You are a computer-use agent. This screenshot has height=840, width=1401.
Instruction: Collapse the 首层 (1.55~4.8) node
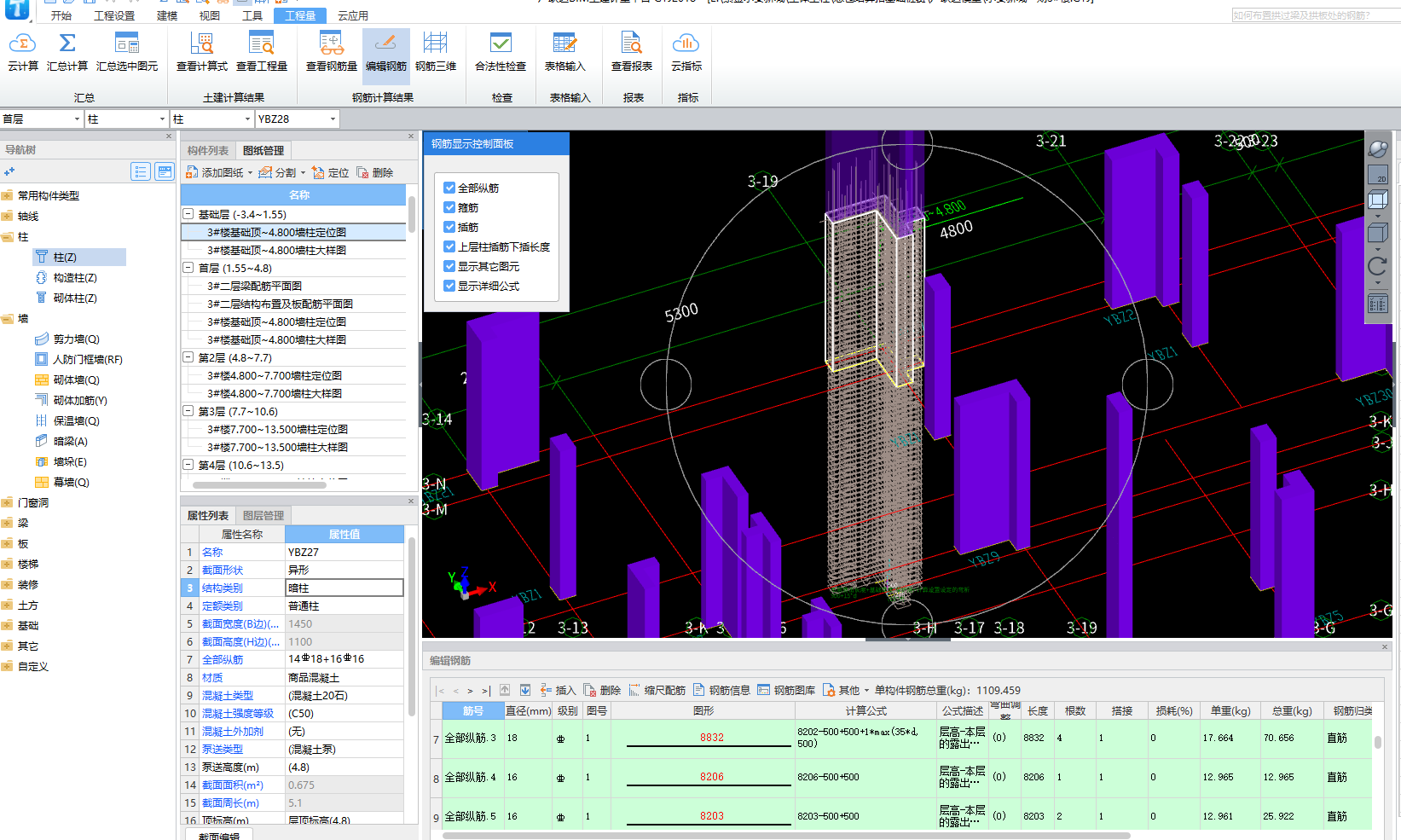point(188,268)
